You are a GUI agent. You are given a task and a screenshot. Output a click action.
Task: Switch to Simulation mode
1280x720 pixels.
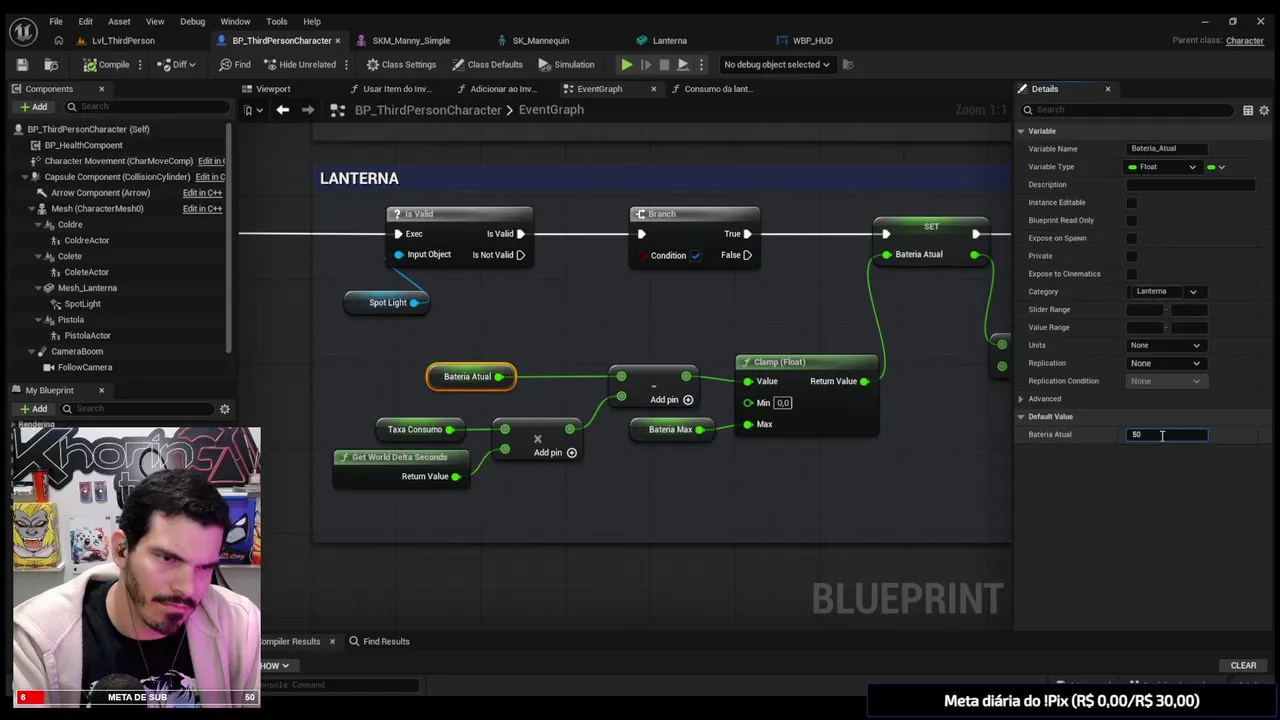coord(566,64)
